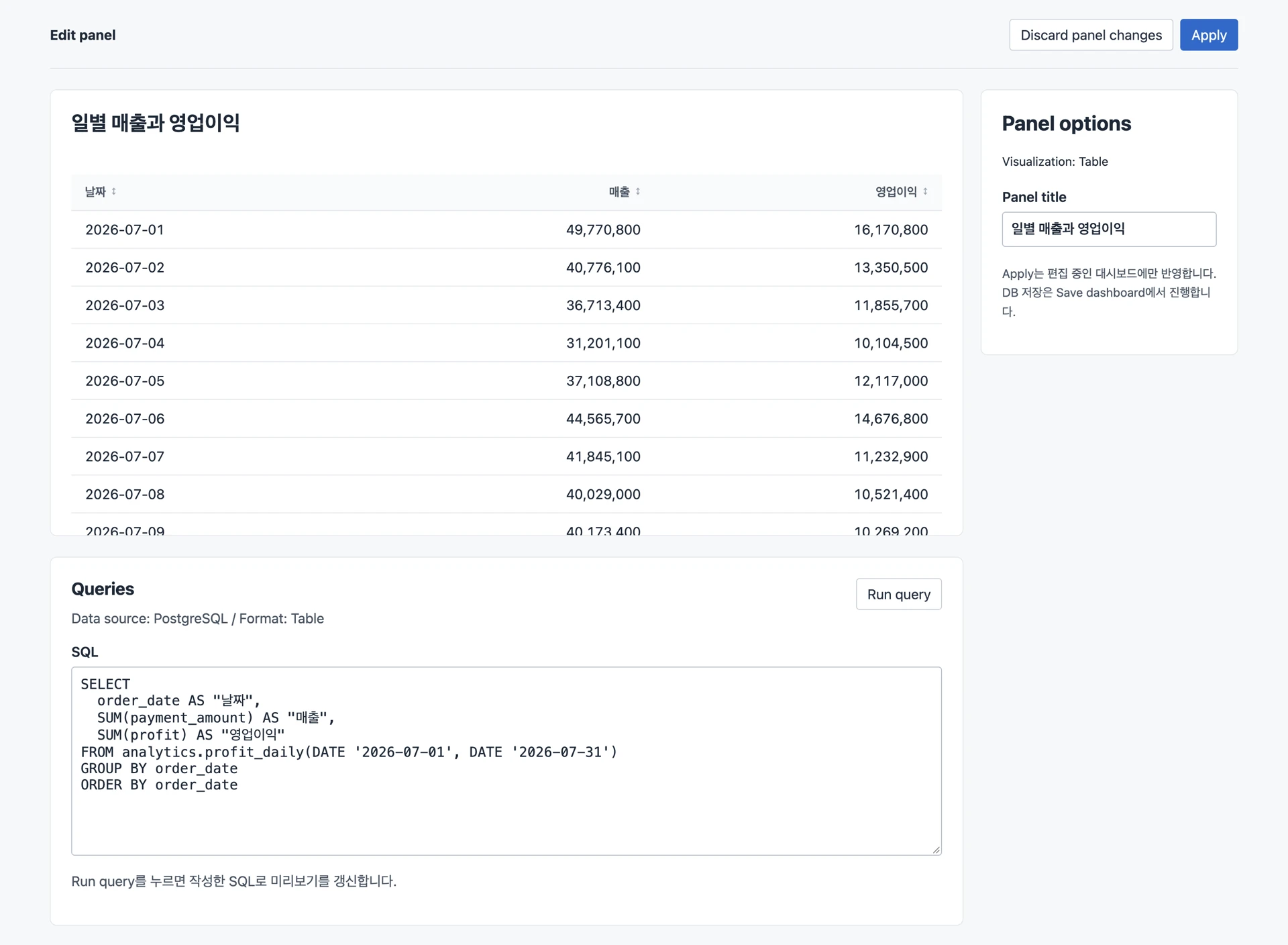
Task: Select the 2026-07-01 date cell
Action: pos(125,230)
